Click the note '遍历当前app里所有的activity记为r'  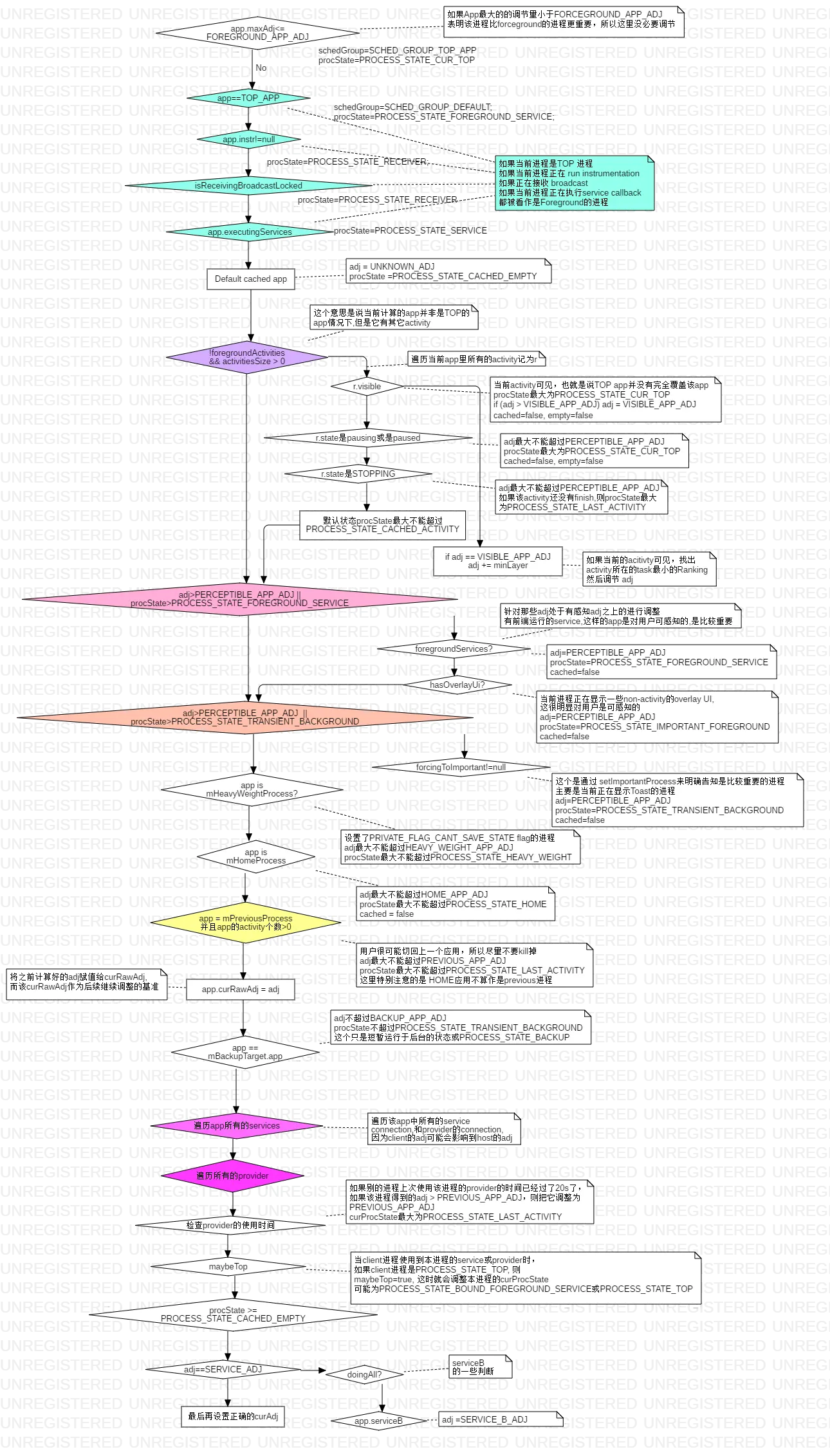tap(477, 359)
